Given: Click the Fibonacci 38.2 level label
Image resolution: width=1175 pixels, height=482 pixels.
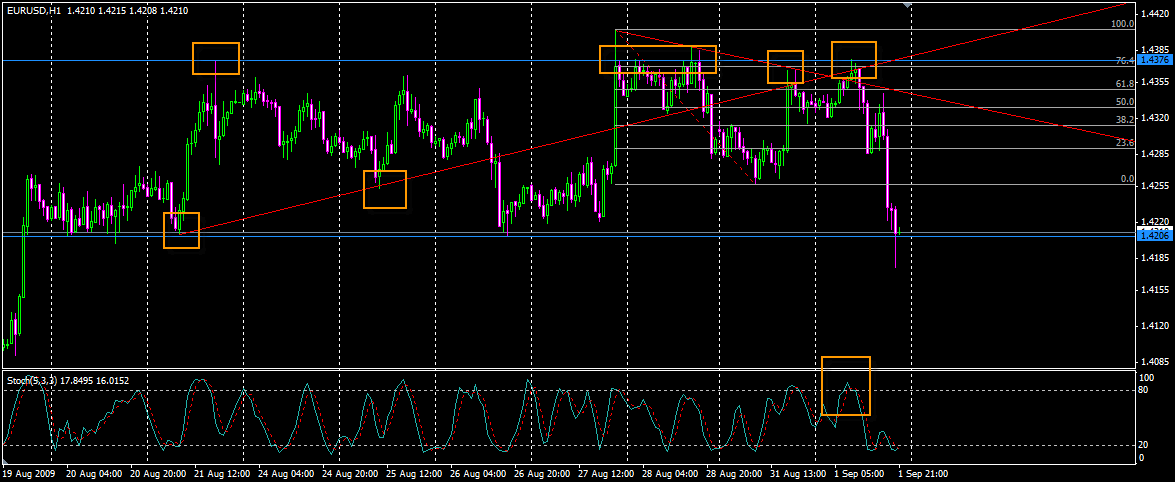Looking at the screenshot, I should (x=1124, y=120).
